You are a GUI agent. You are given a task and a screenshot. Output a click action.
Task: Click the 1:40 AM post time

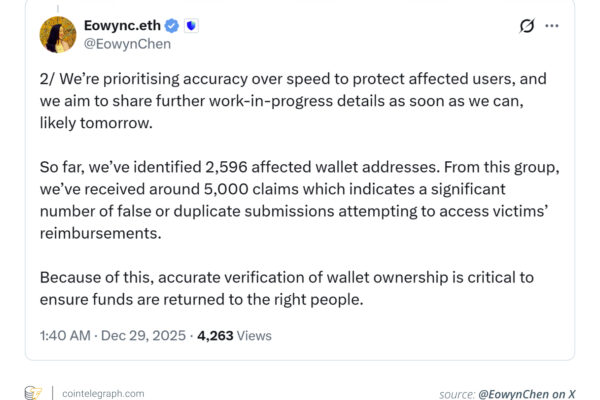click(66, 336)
